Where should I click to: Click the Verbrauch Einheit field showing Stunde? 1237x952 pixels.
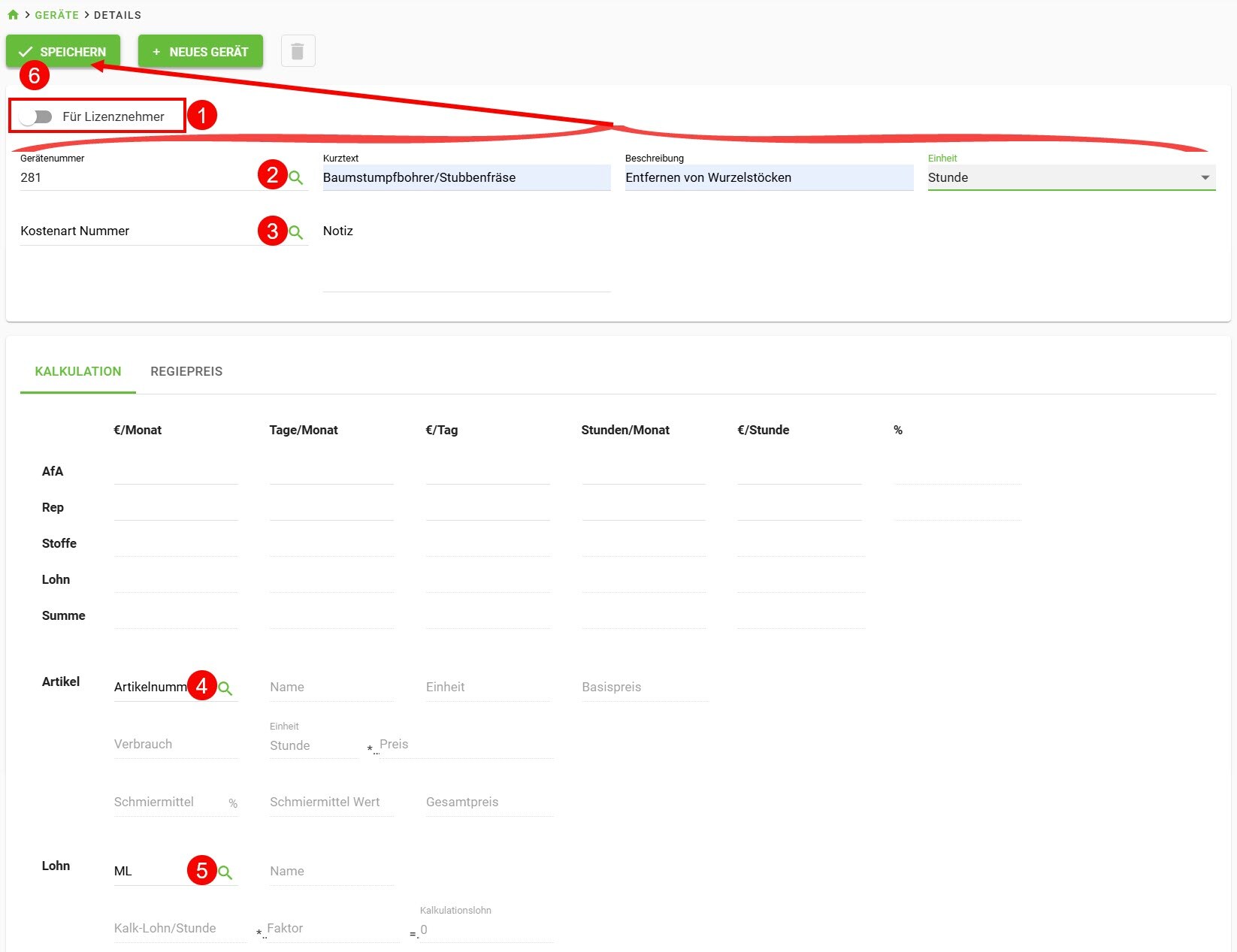click(314, 745)
